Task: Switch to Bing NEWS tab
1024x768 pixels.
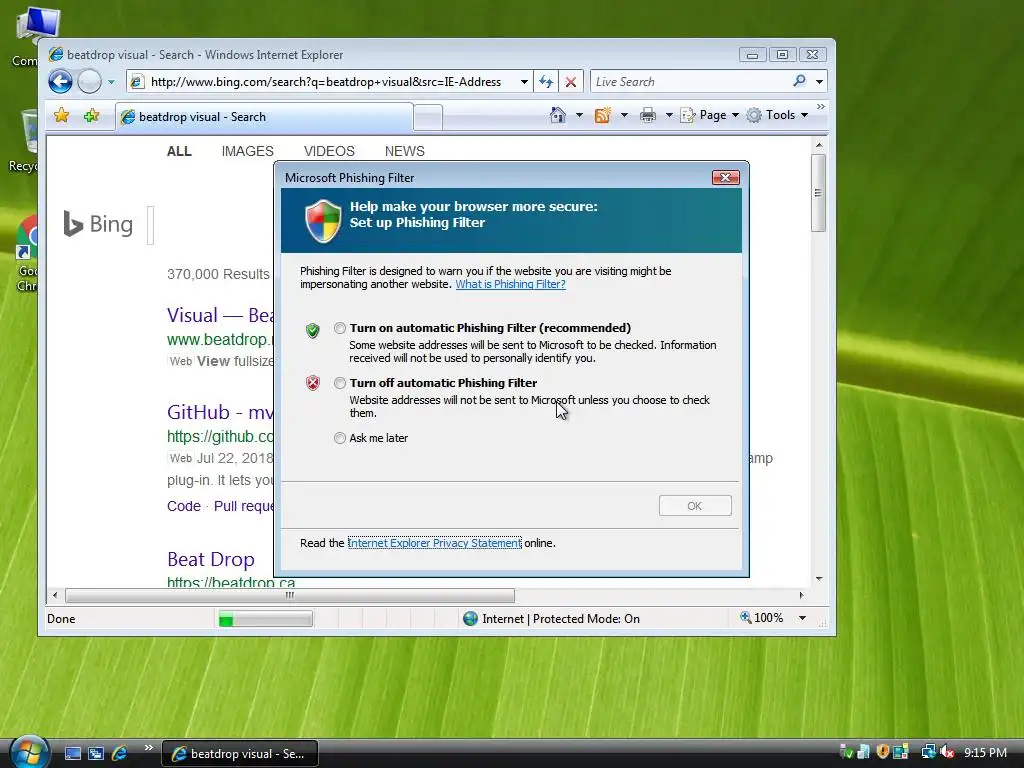Action: 404,152
